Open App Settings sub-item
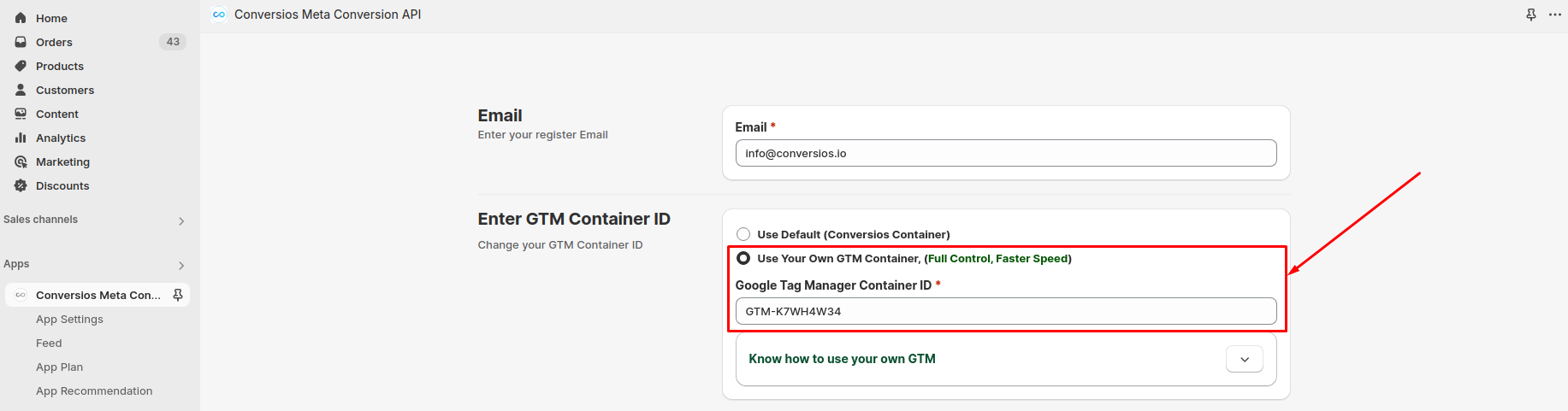 [x=69, y=319]
